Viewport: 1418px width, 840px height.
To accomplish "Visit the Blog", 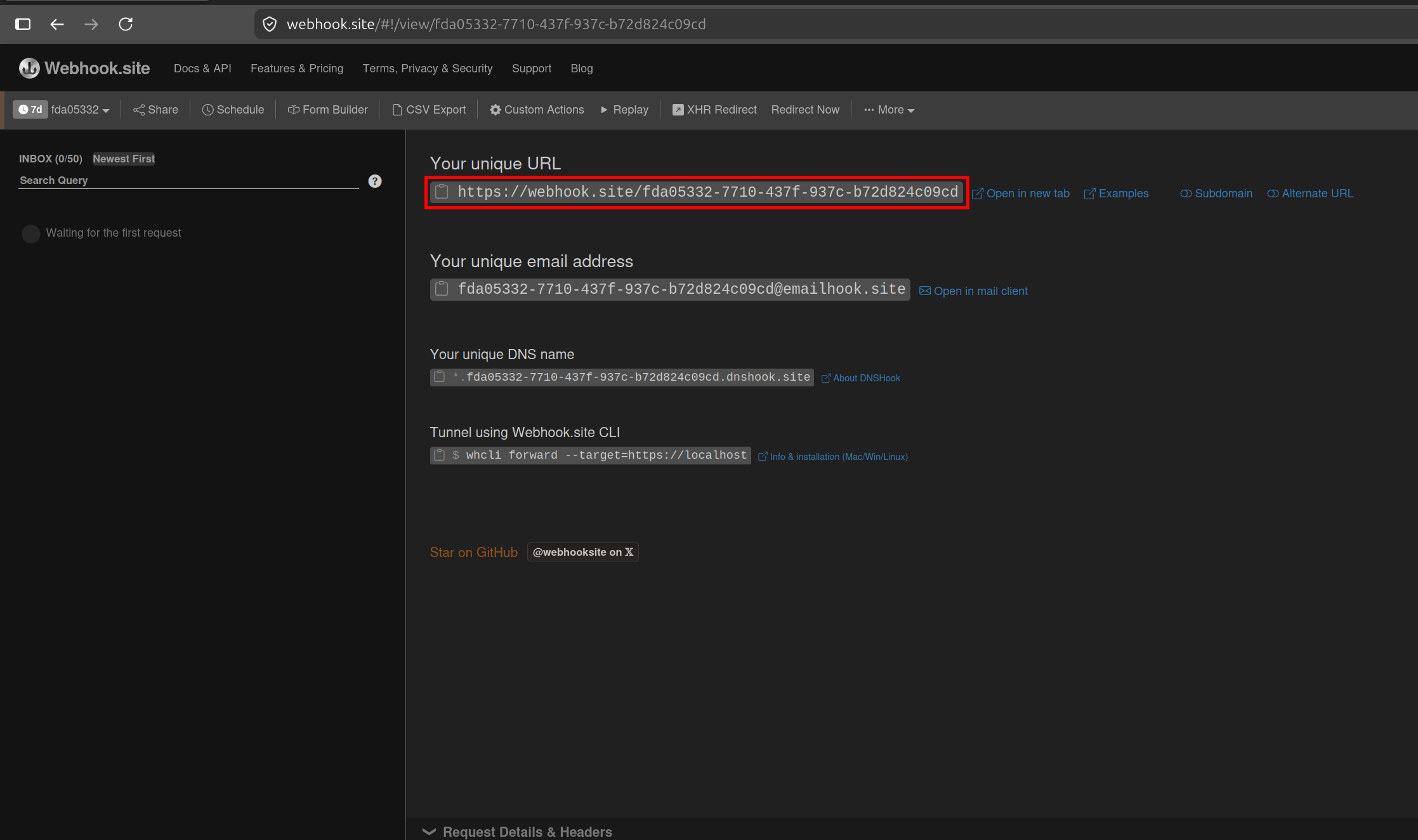I will click(582, 69).
